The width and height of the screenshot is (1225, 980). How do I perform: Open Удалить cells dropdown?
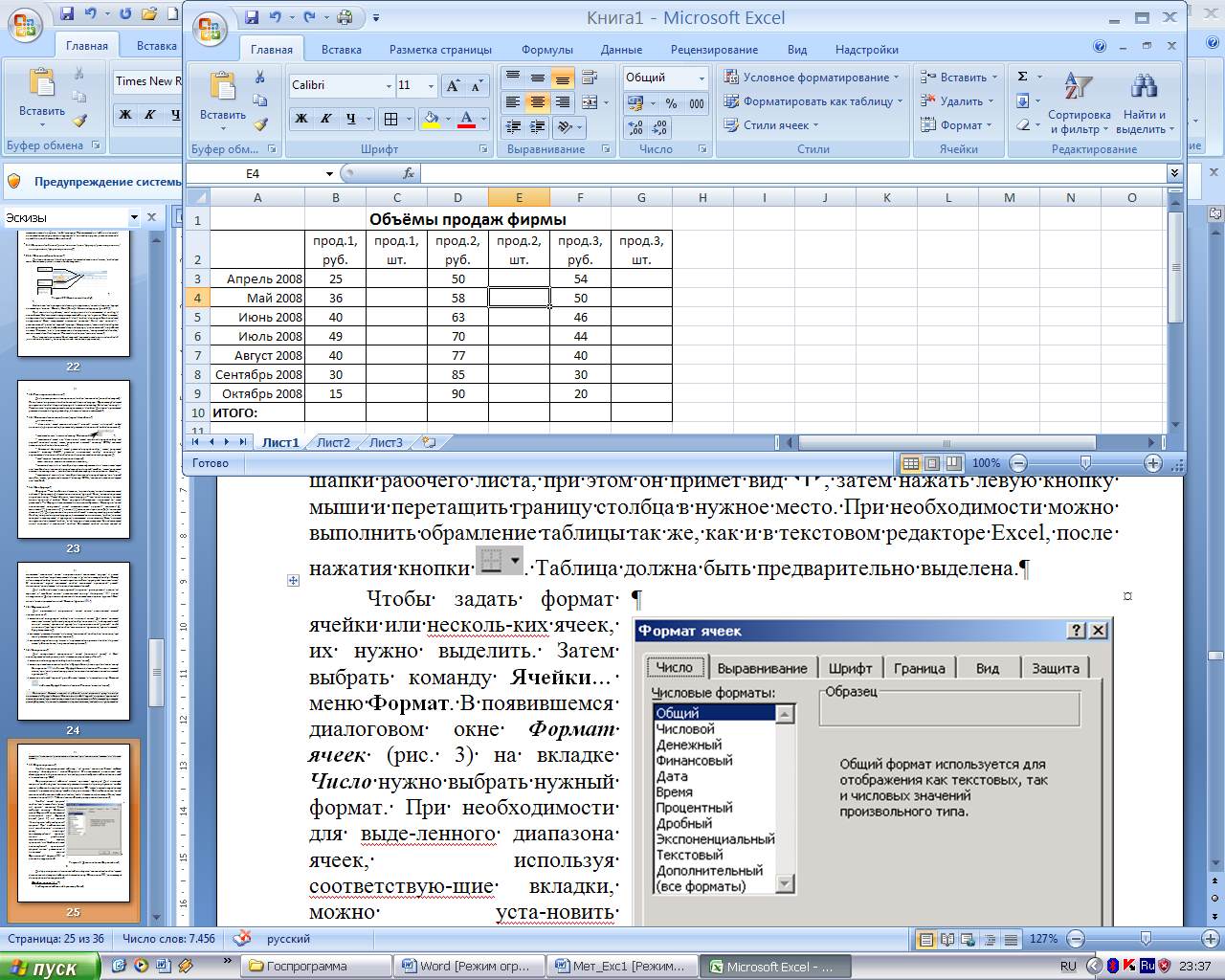(957, 101)
